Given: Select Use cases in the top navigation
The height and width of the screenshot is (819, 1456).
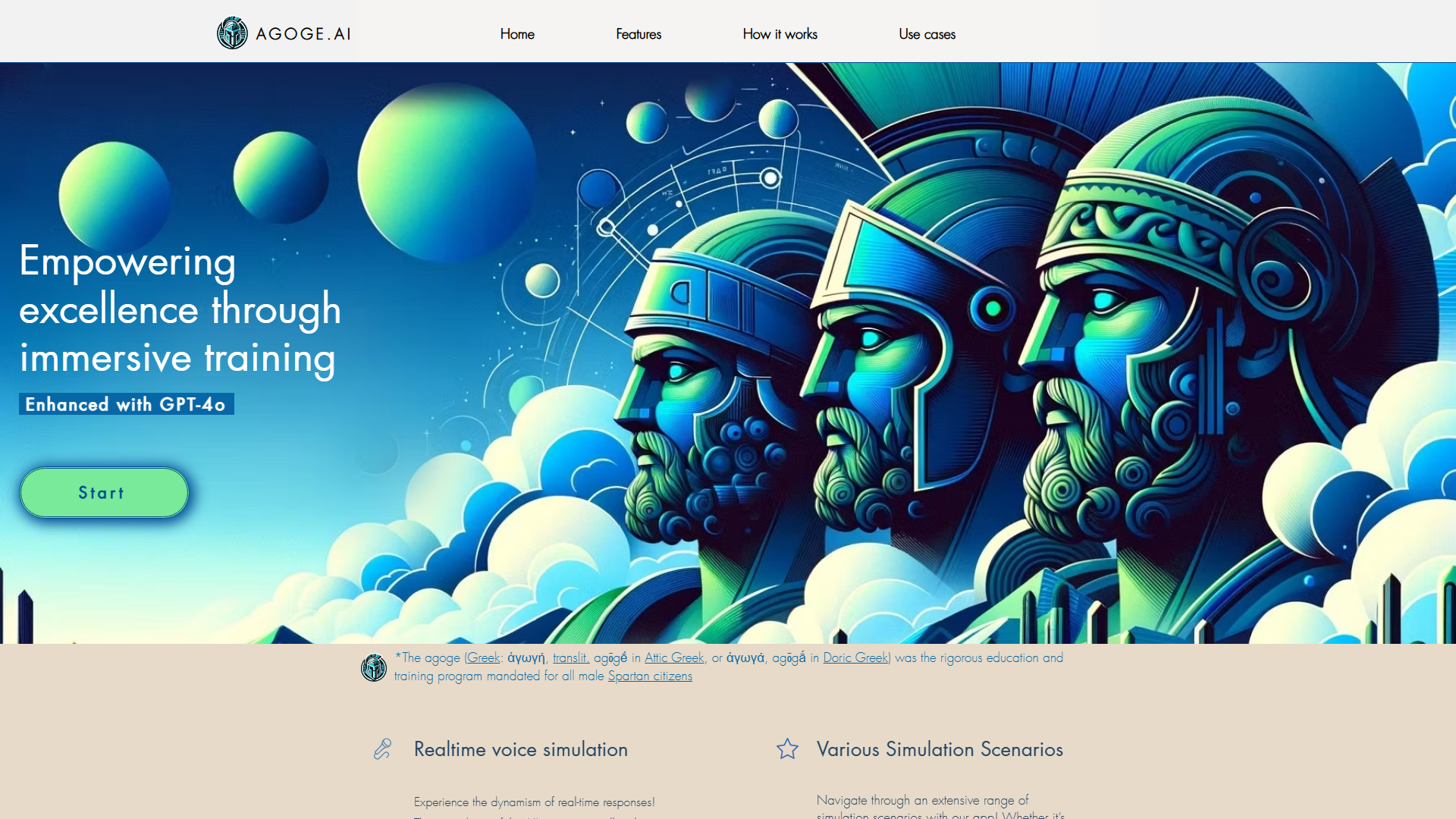Looking at the screenshot, I should point(927,34).
